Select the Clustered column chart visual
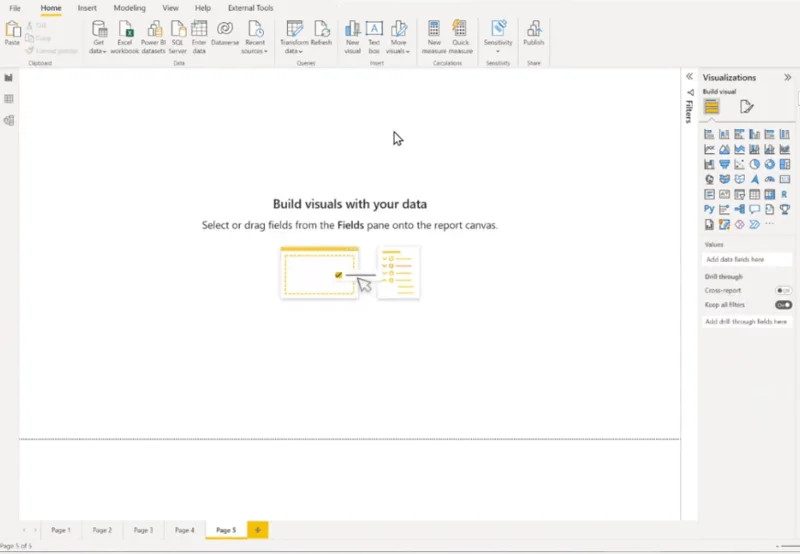Screen dimensions: 800x554 (x=755, y=135)
